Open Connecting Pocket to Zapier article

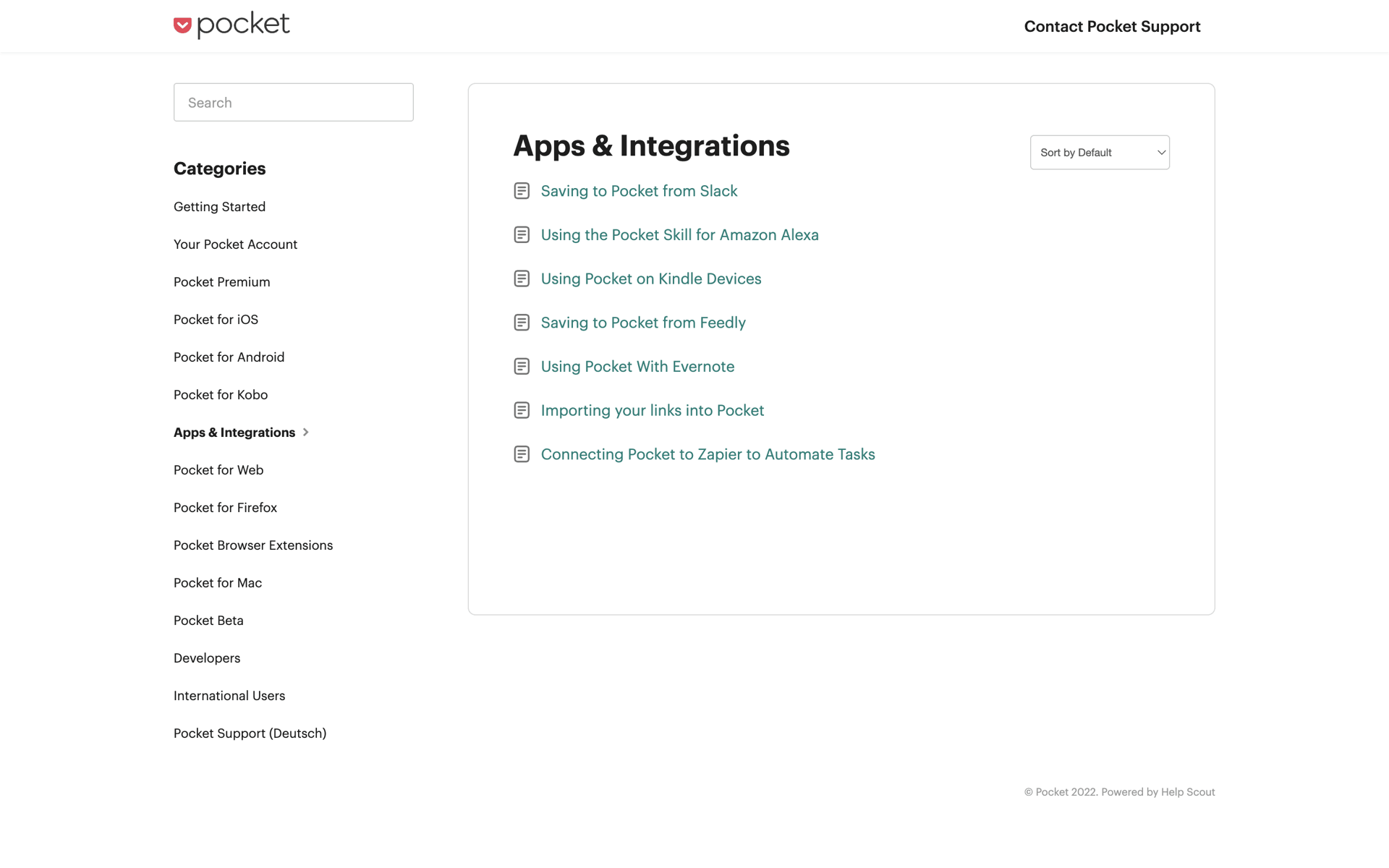tap(708, 454)
